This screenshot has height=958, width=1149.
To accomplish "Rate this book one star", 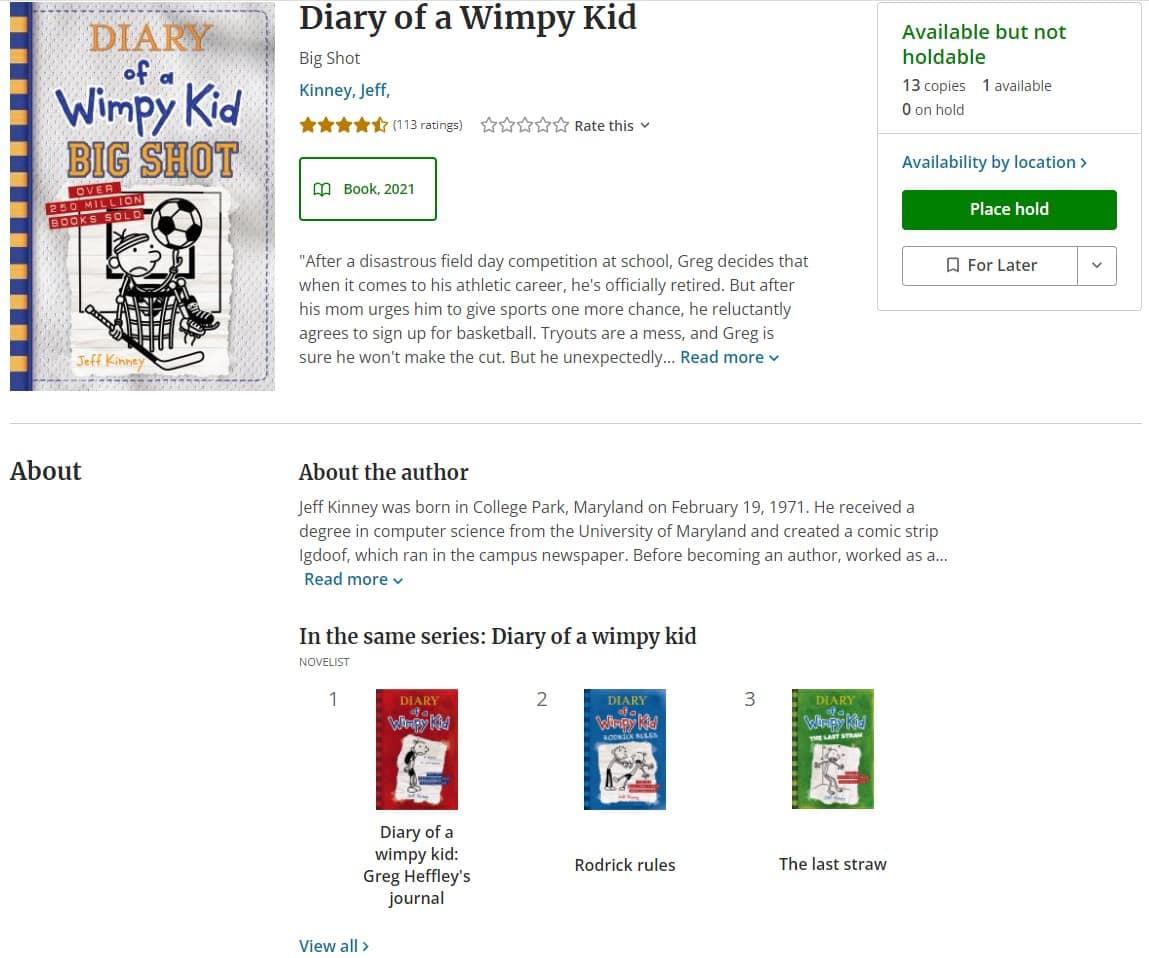I will (489, 126).
